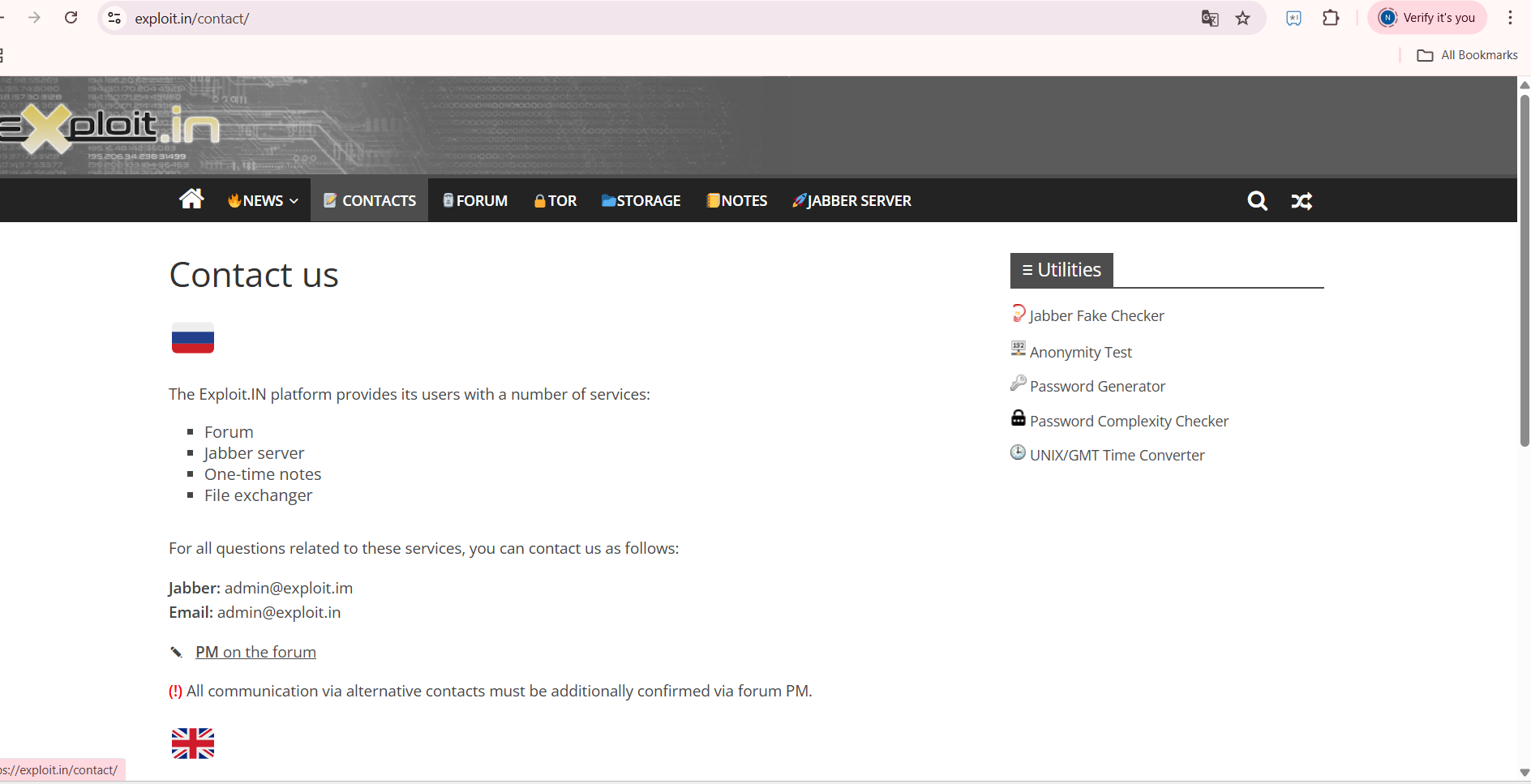Bookmark this page with the star icon

coord(1242,18)
